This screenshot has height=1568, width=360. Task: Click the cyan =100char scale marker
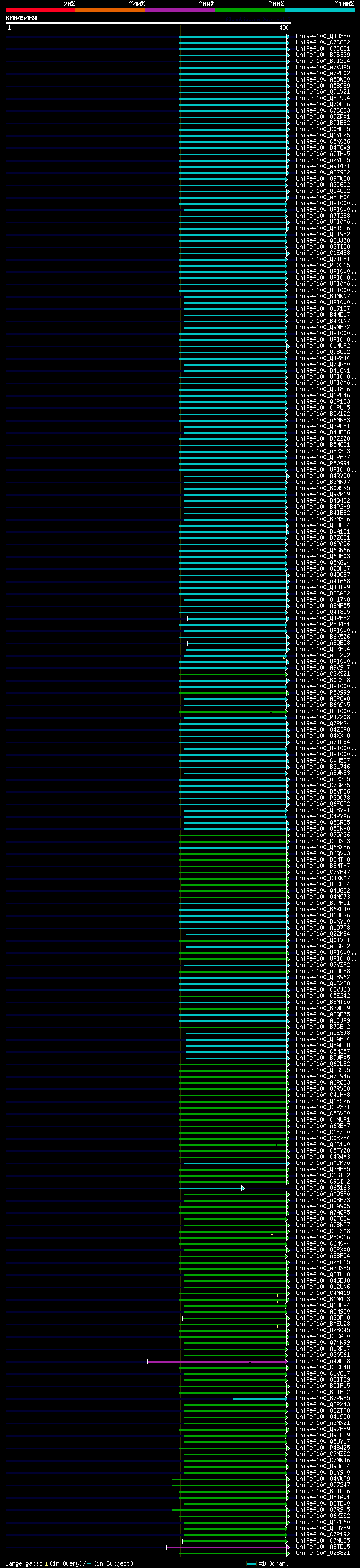click(x=253, y=1563)
